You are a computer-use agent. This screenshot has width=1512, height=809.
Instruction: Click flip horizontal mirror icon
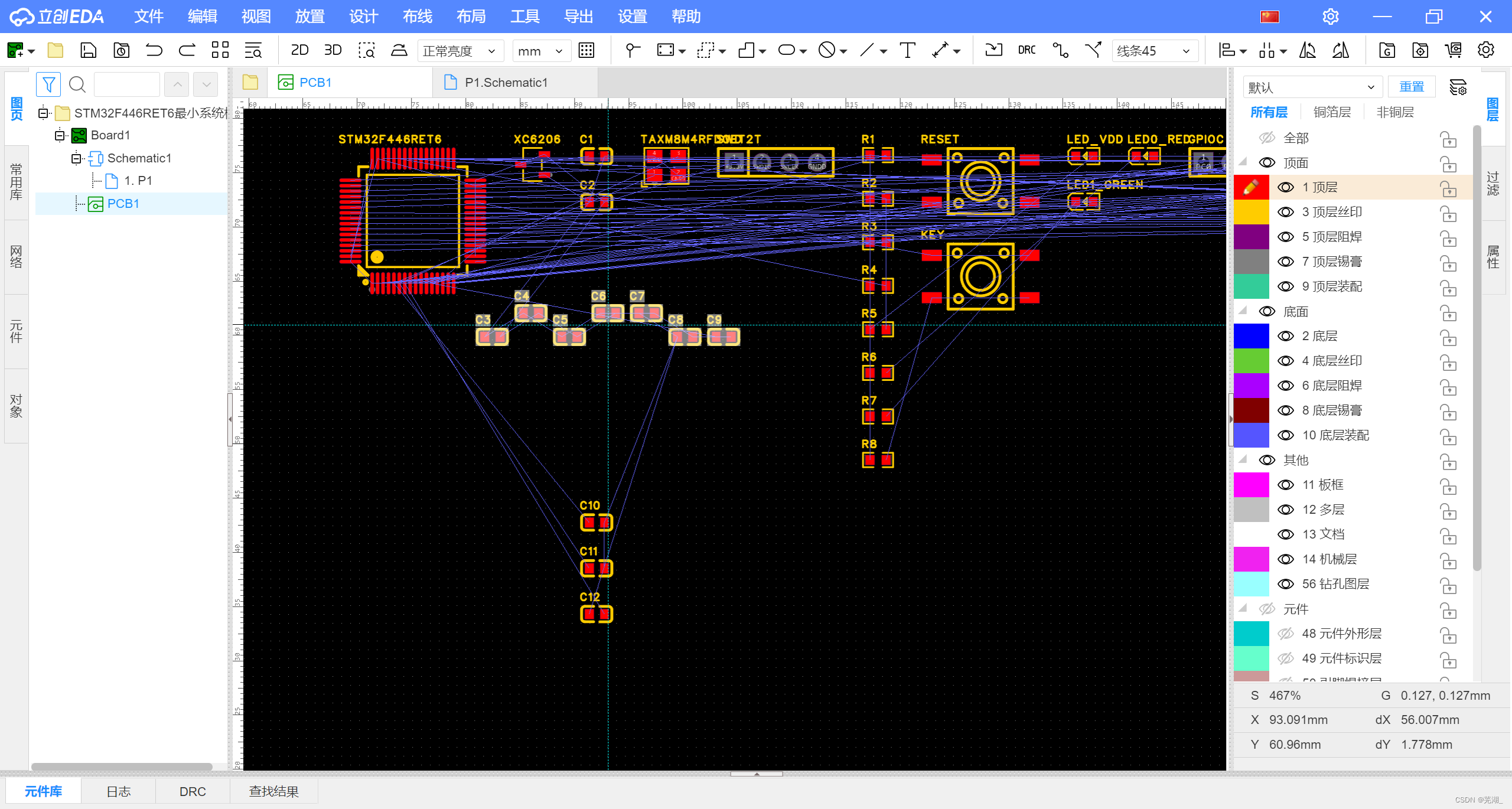tap(1308, 51)
